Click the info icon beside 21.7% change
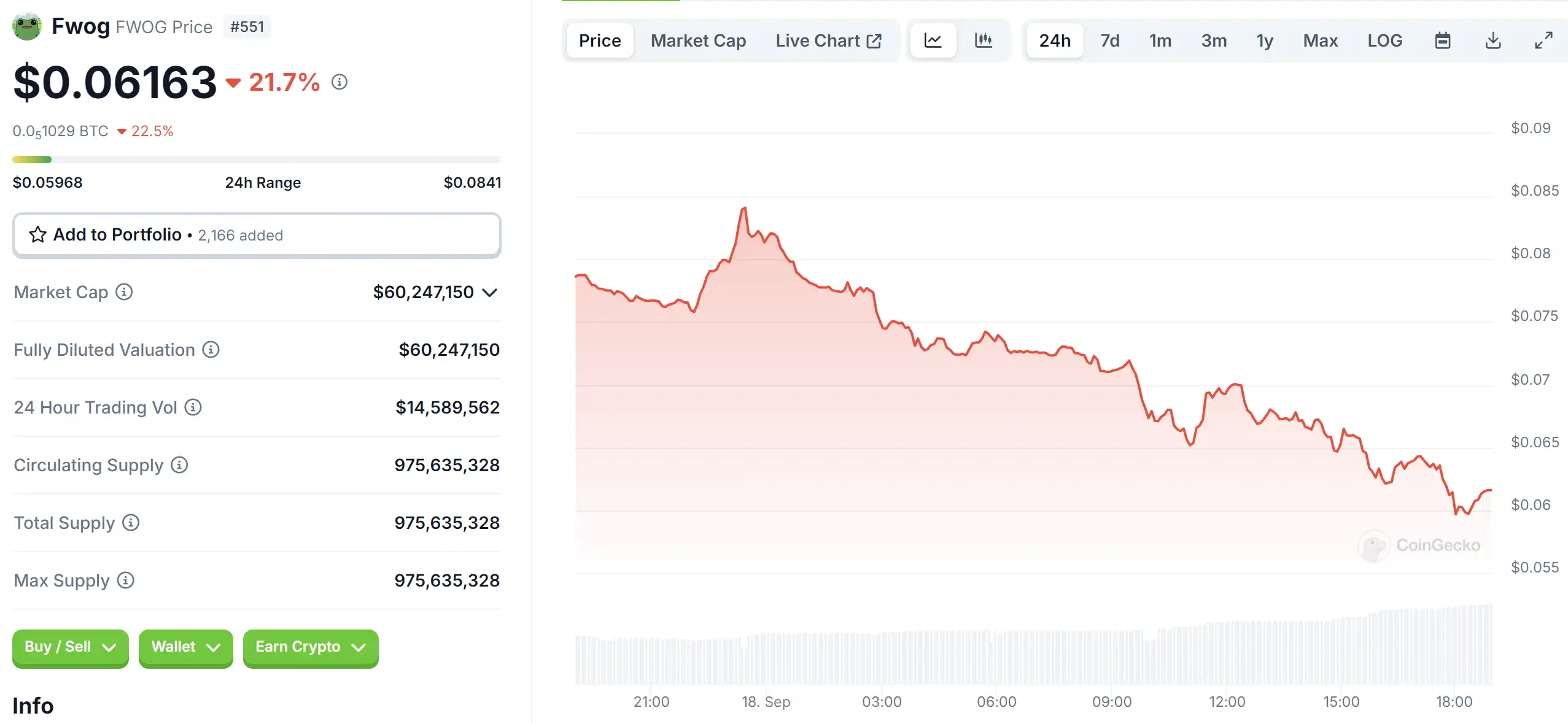This screenshot has height=724, width=1568. 340,82
